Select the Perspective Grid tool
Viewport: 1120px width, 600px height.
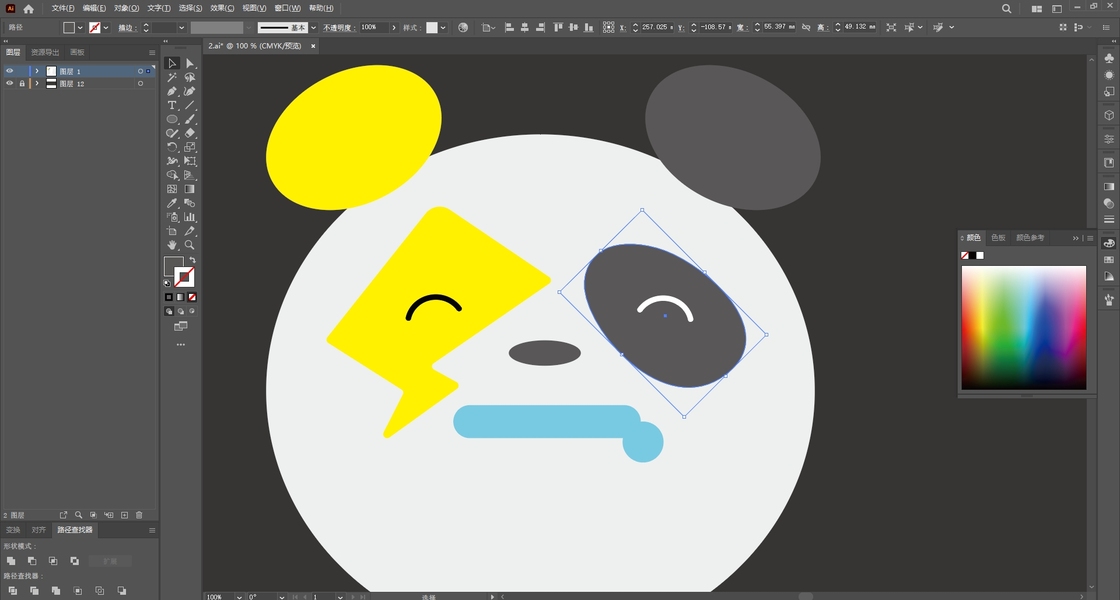point(189,175)
